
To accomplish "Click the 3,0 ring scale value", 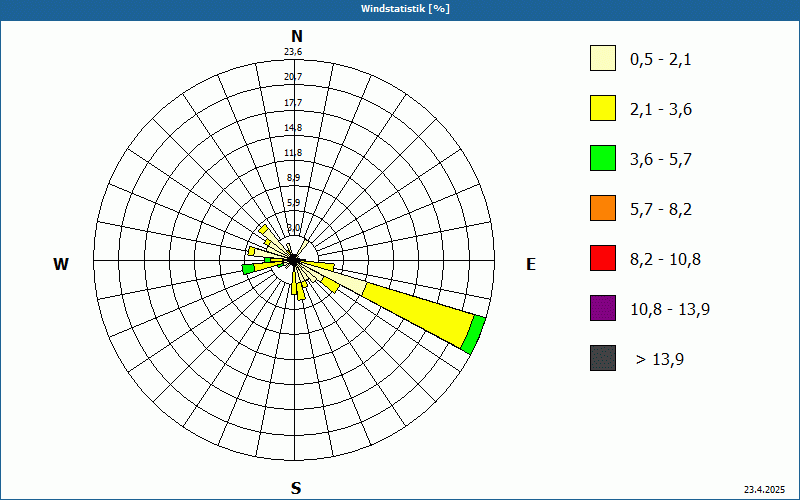I will [293, 228].
